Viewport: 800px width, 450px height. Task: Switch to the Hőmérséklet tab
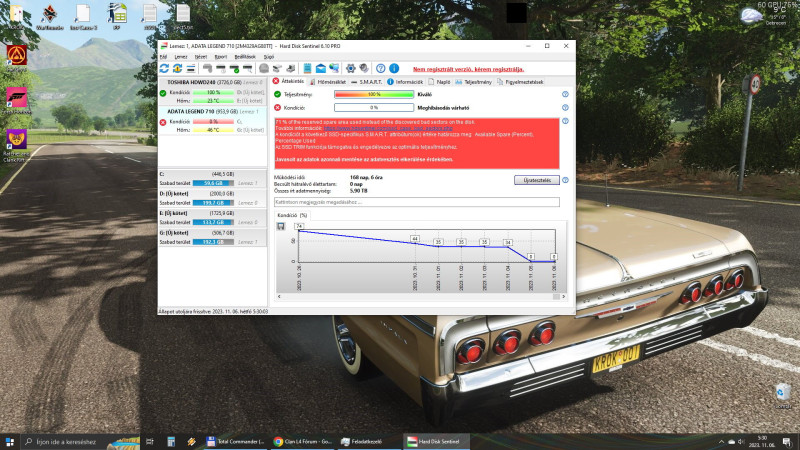pos(327,82)
